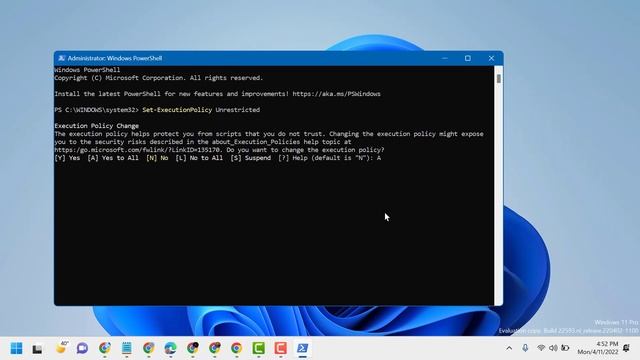Open the weather widget showing 40°
This screenshot has width=640, height=360.
(x=61, y=347)
